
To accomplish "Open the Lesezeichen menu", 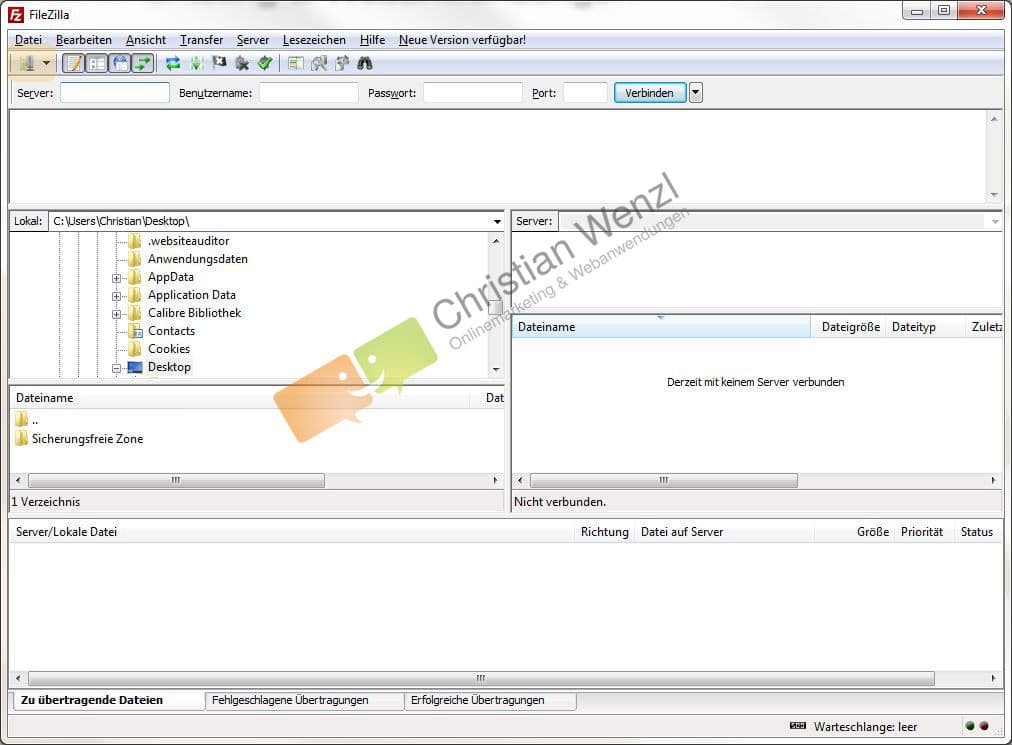I will point(314,40).
